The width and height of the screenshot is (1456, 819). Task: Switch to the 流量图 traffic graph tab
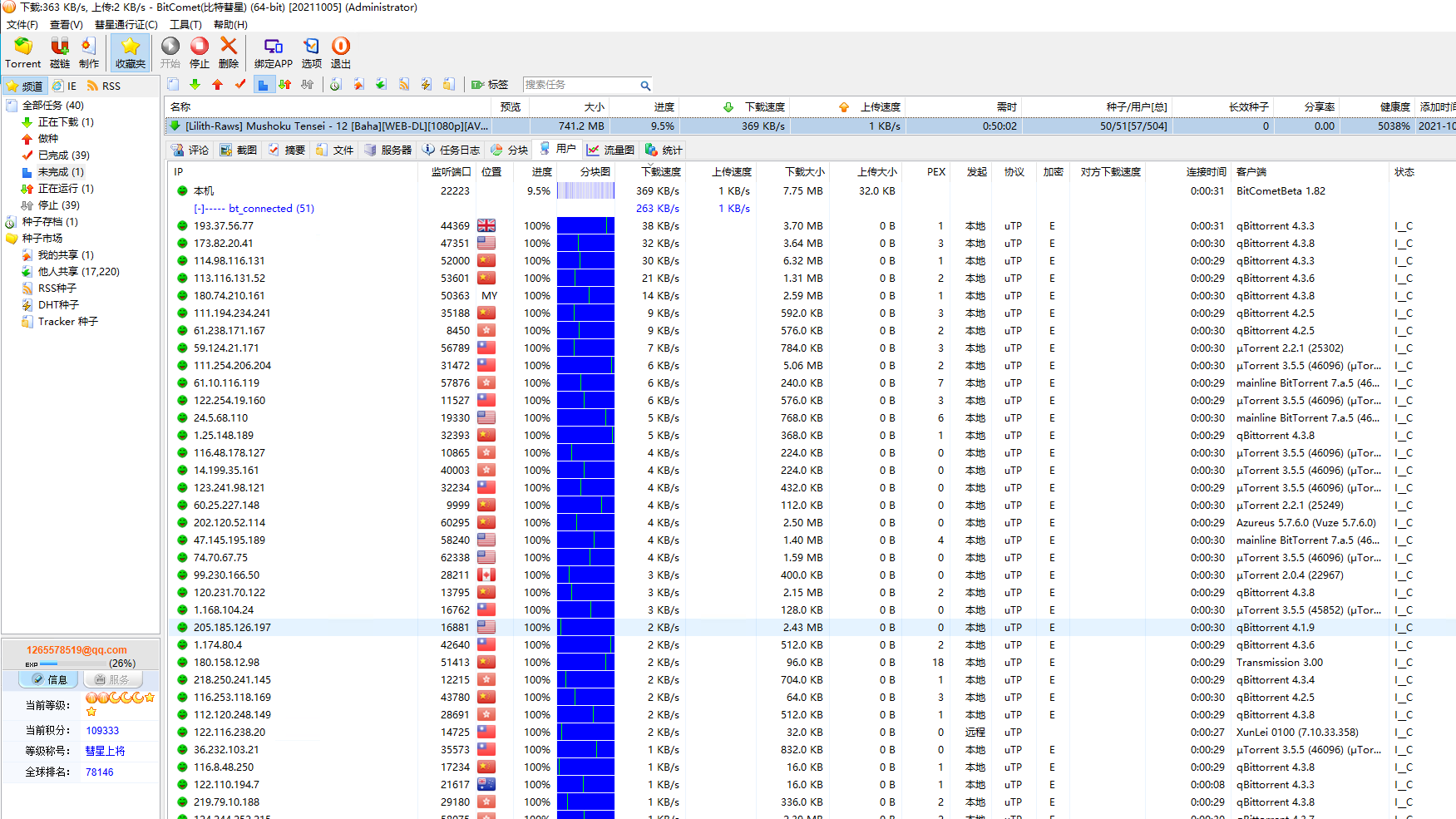610,150
